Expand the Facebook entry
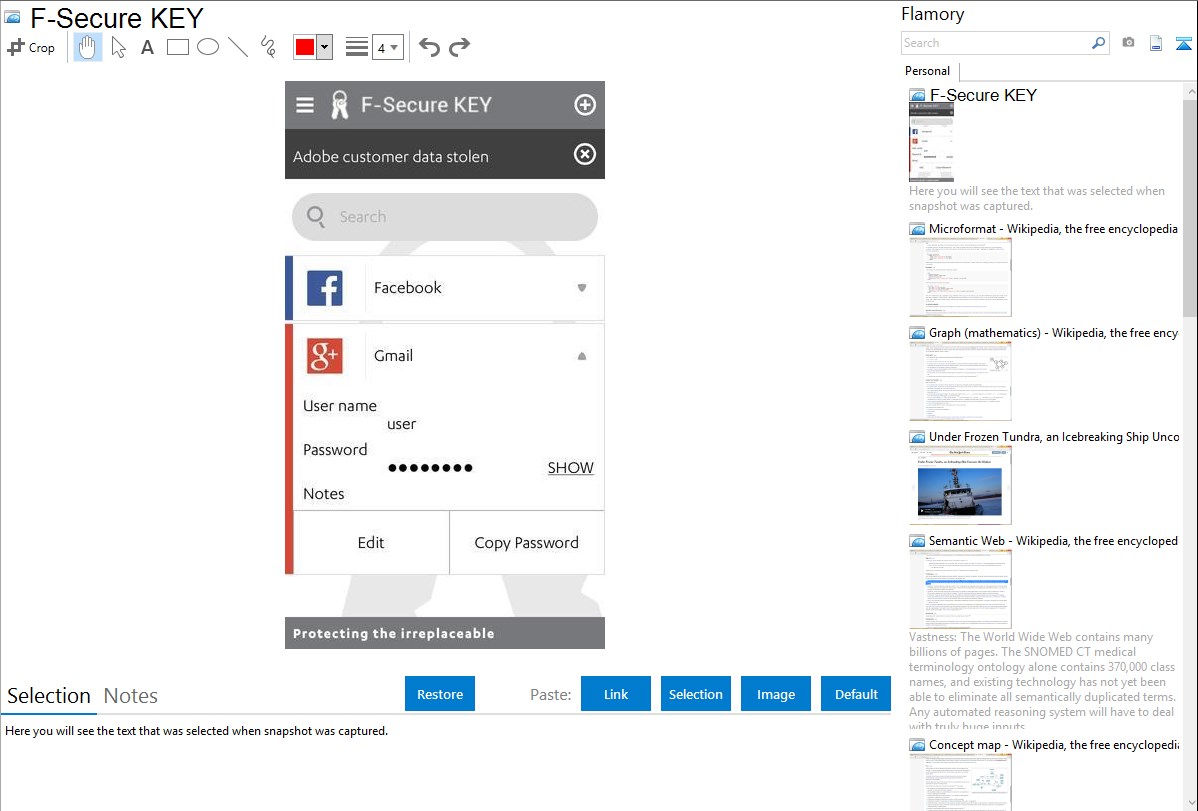The height and width of the screenshot is (811, 1198). (581, 288)
